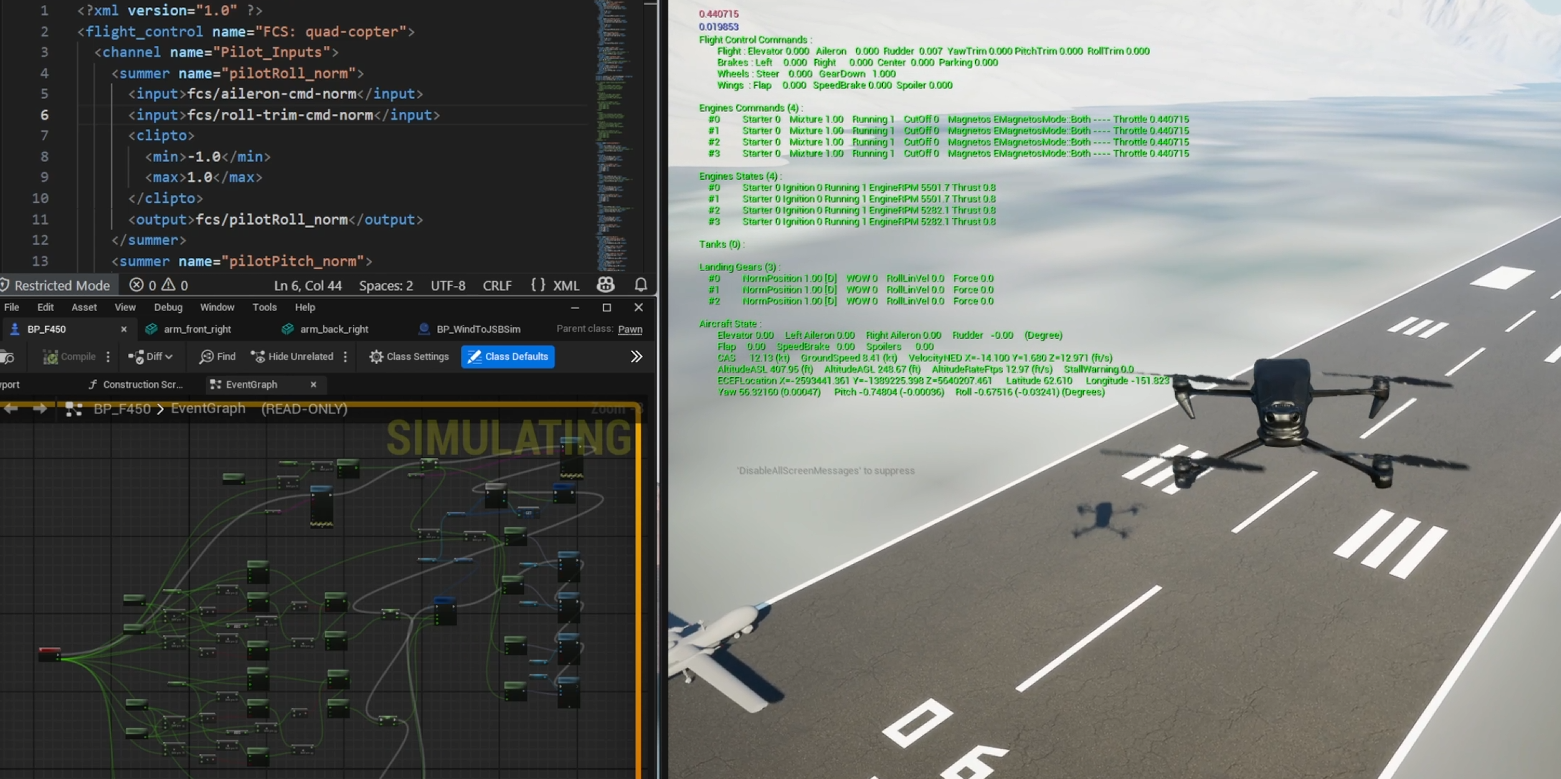Open Construction Script from its function icon

(x=93, y=384)
